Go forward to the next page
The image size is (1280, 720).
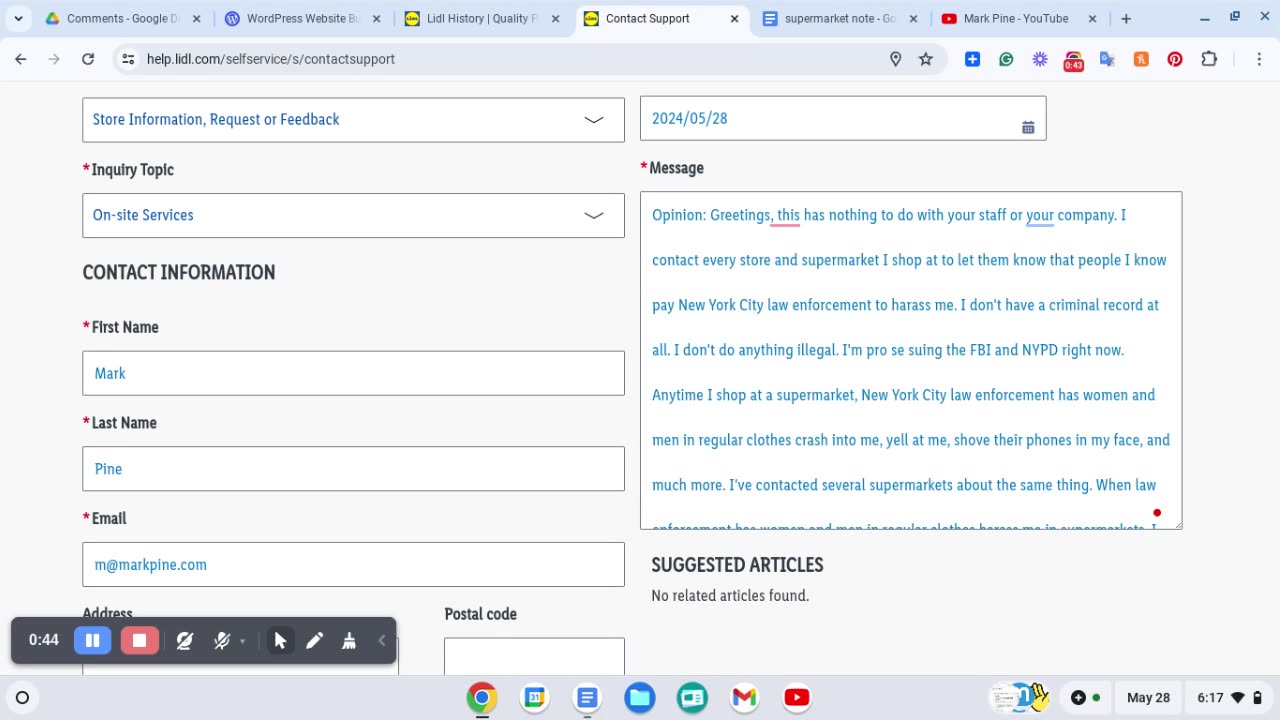pyautogui.click(x=54, y=59)
